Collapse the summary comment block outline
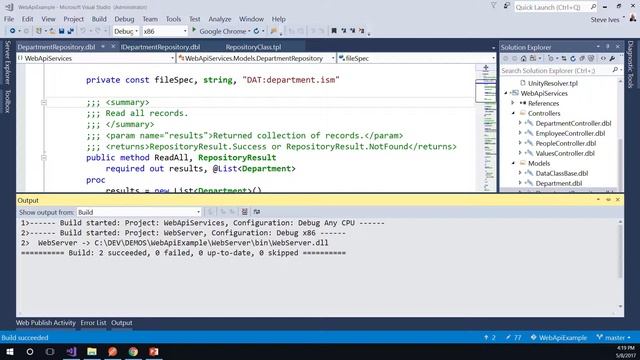 tap(44, 102)
